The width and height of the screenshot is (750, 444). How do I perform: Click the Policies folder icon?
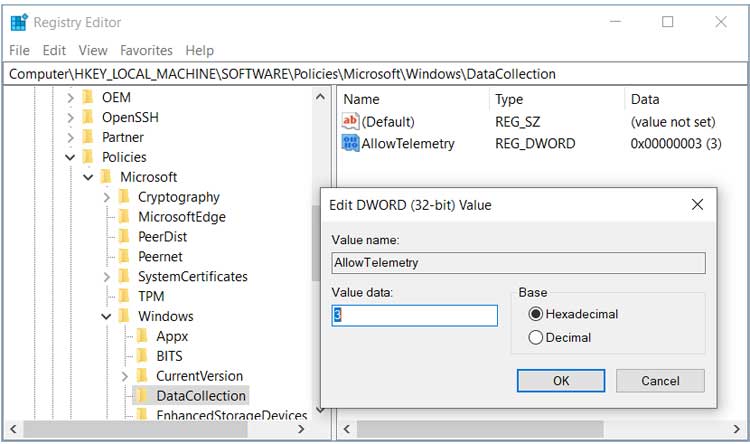[x=88, y=157]
